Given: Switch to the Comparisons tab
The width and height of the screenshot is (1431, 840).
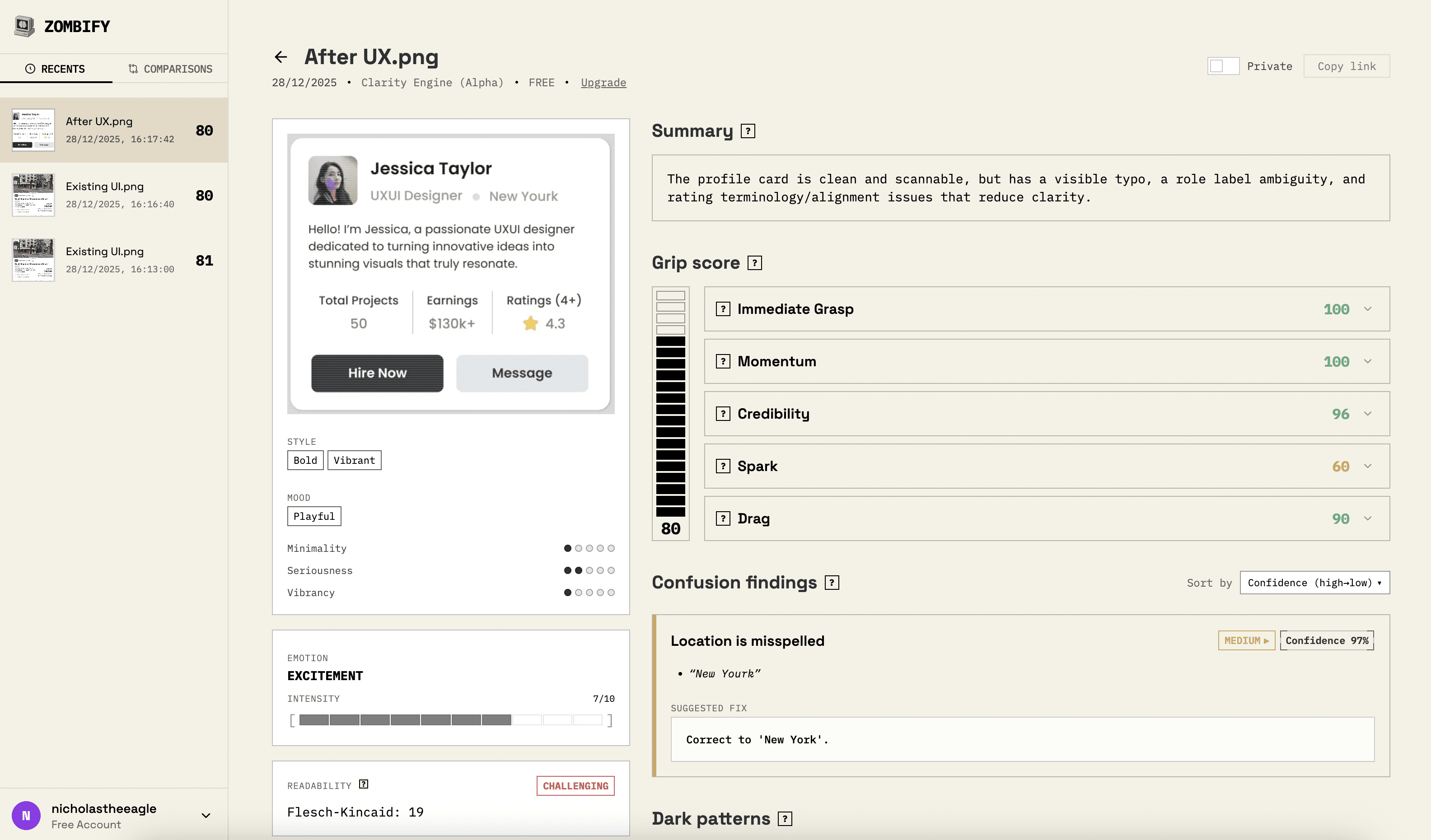Looking at the screenshot, I should pyautogui.click(x=170, y=69).
